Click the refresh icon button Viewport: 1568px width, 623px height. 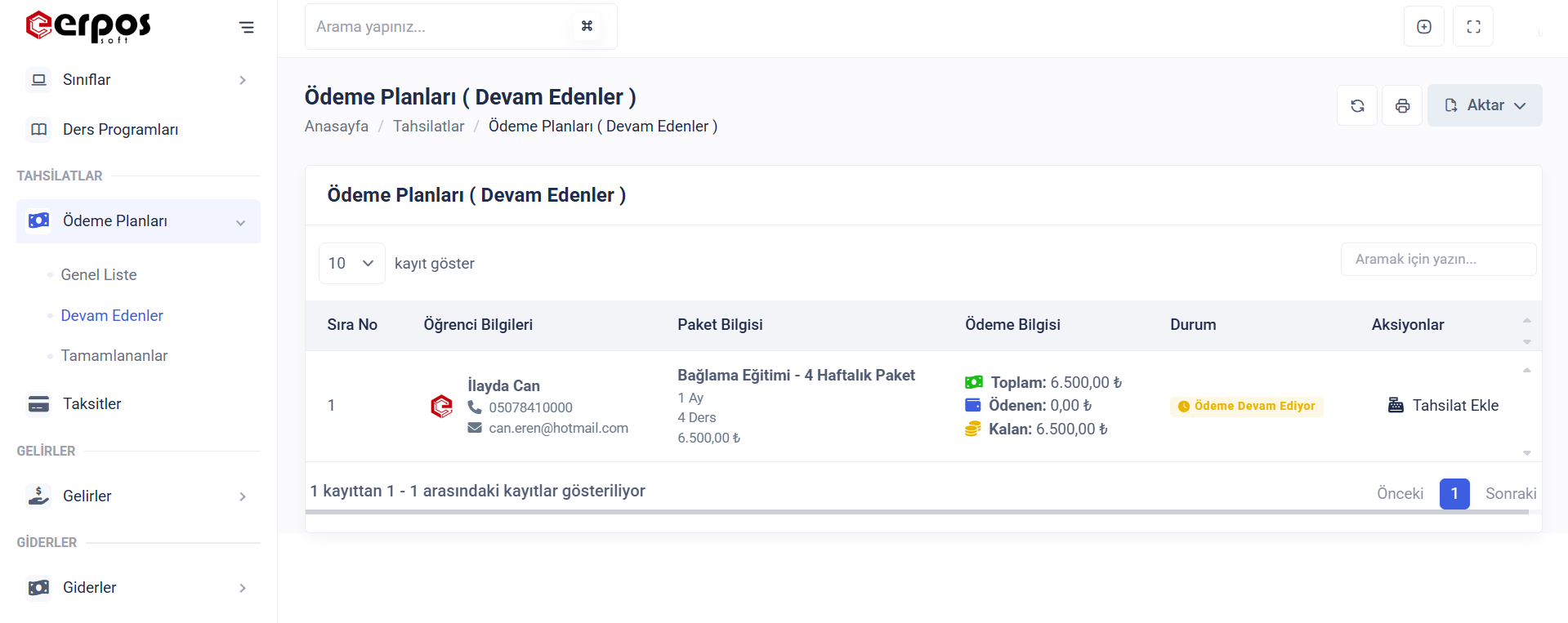tap(1357, 106)
